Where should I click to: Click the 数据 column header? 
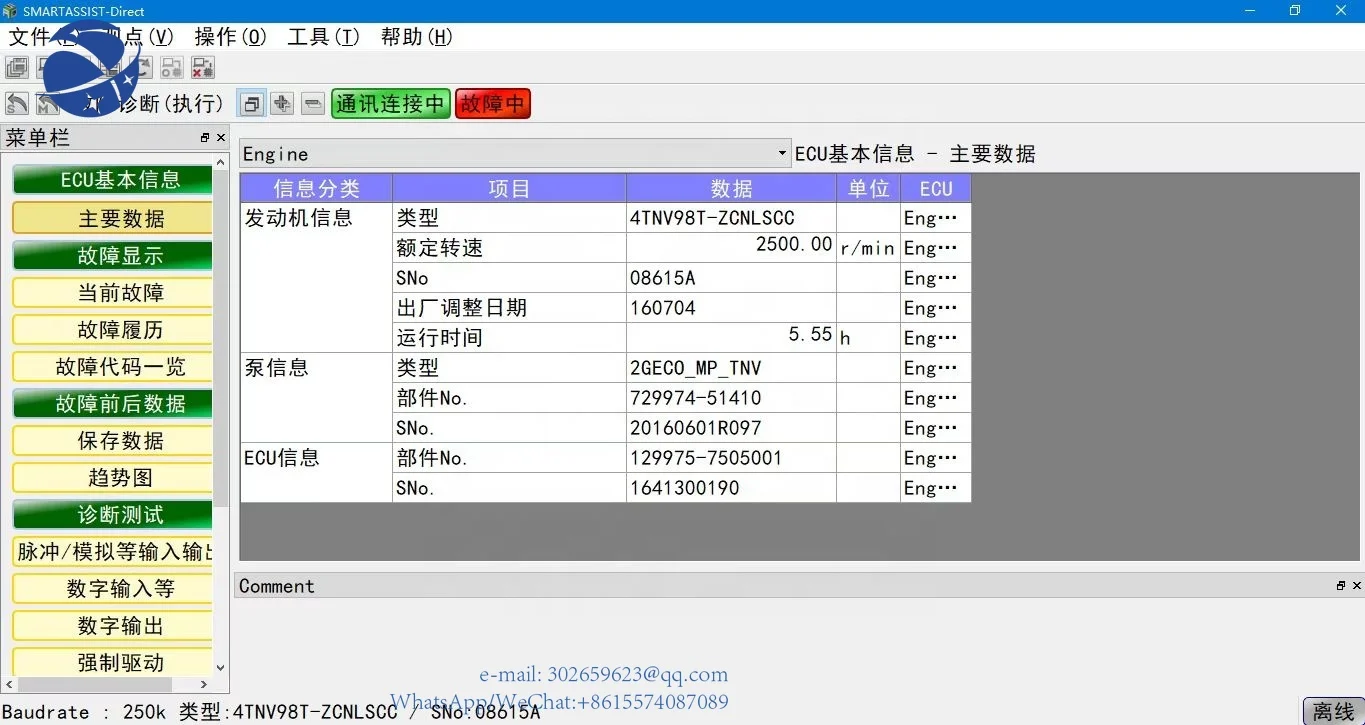(x=731, y=188)
